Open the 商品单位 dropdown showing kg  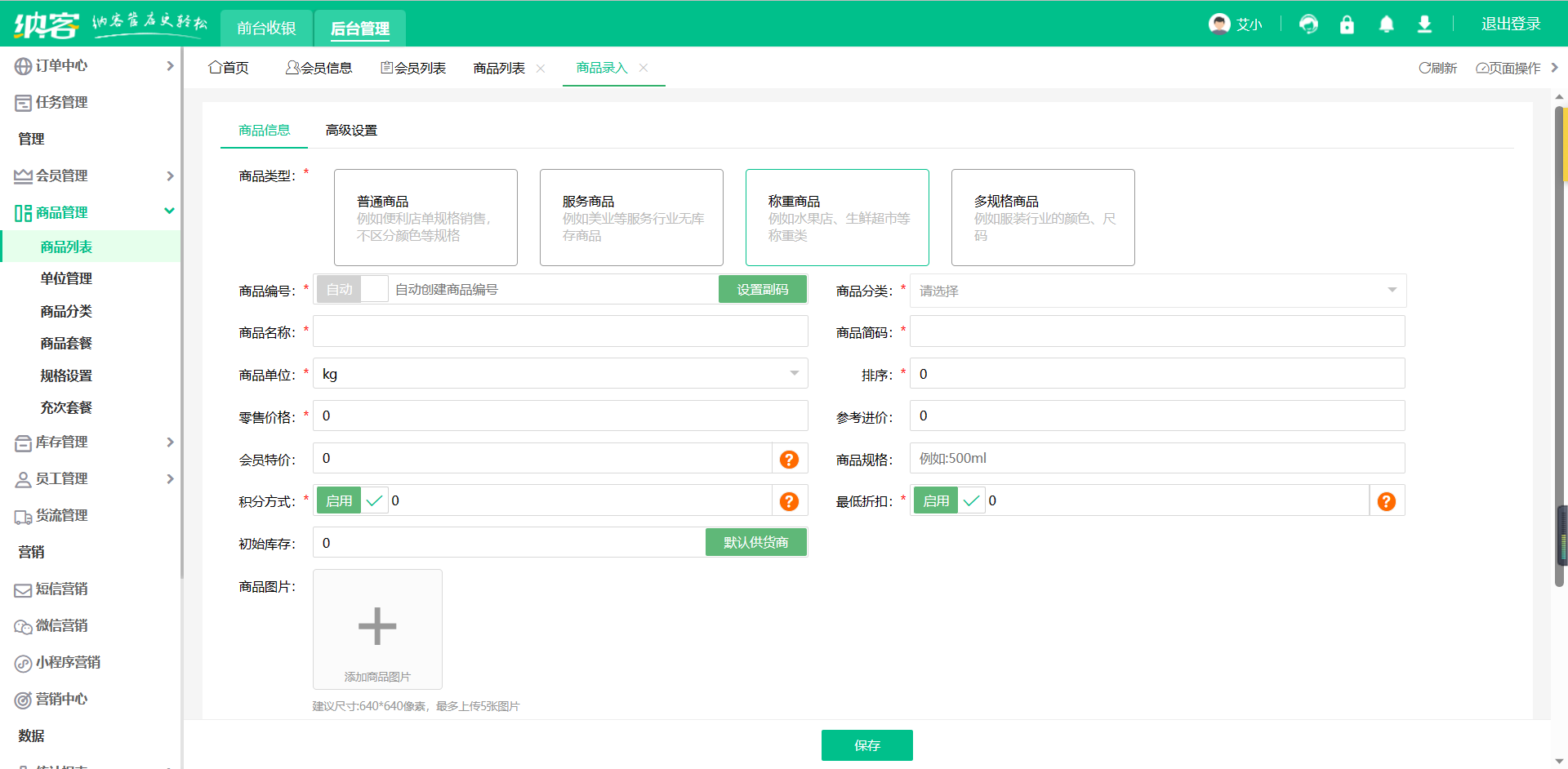[x=559, y=373]
